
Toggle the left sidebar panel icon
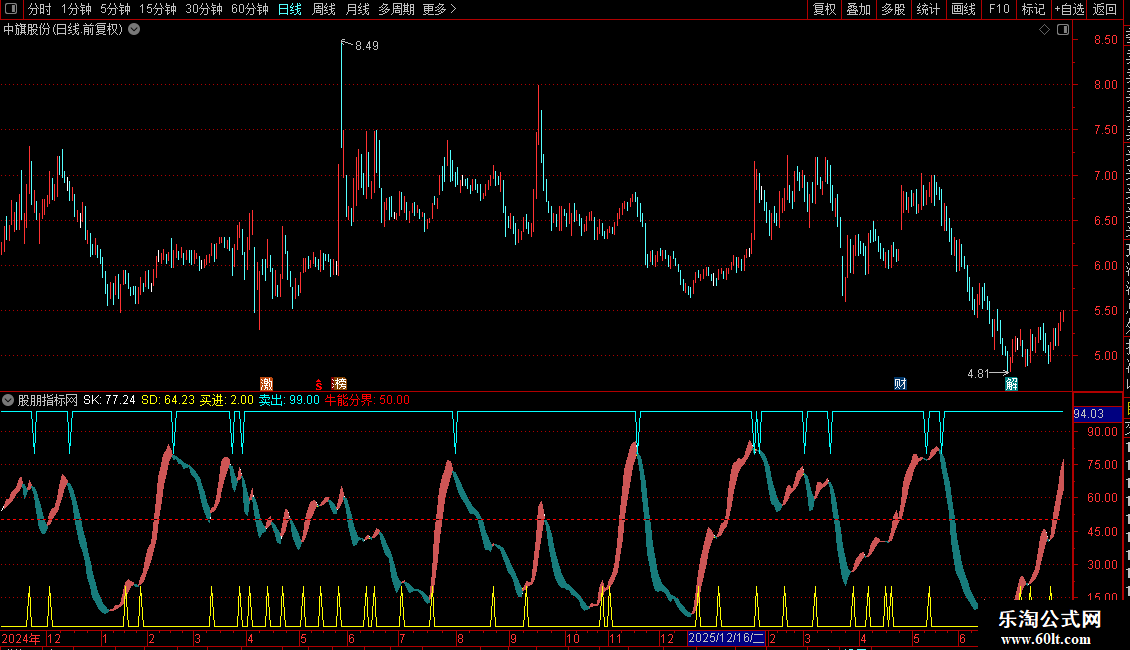pos(11,9)
